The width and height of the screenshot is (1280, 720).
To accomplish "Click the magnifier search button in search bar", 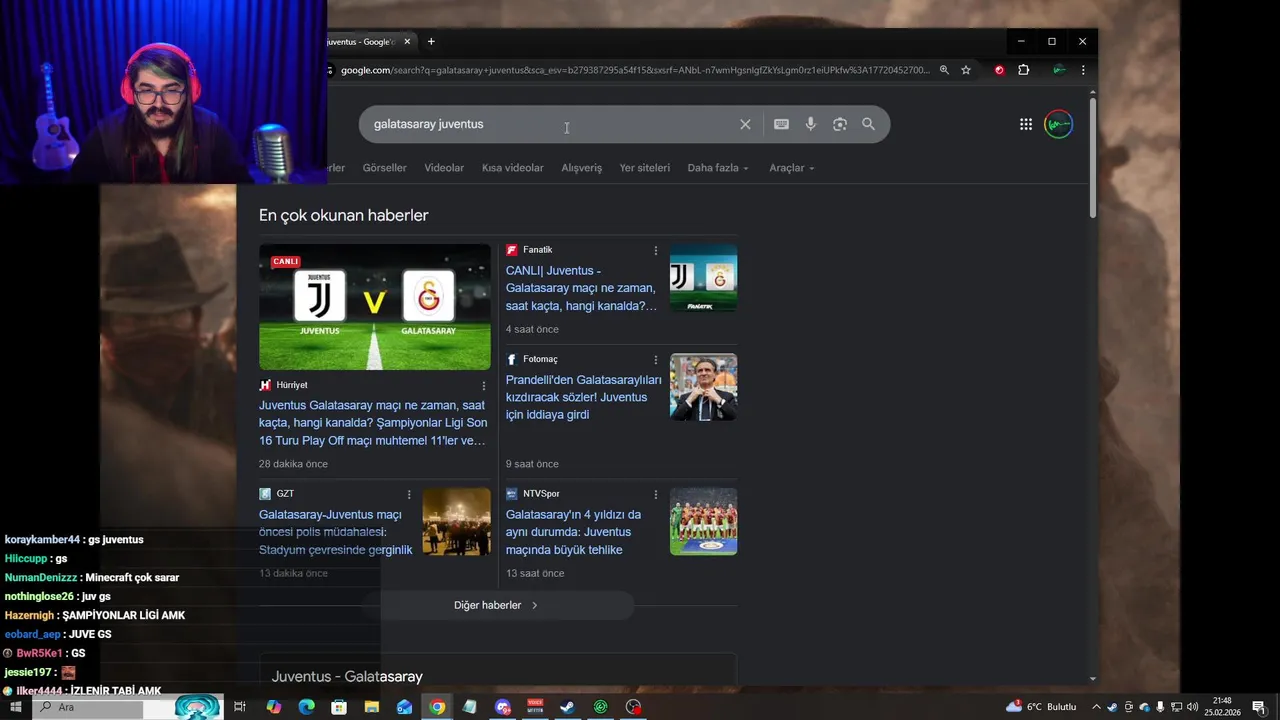I will 868,124.
